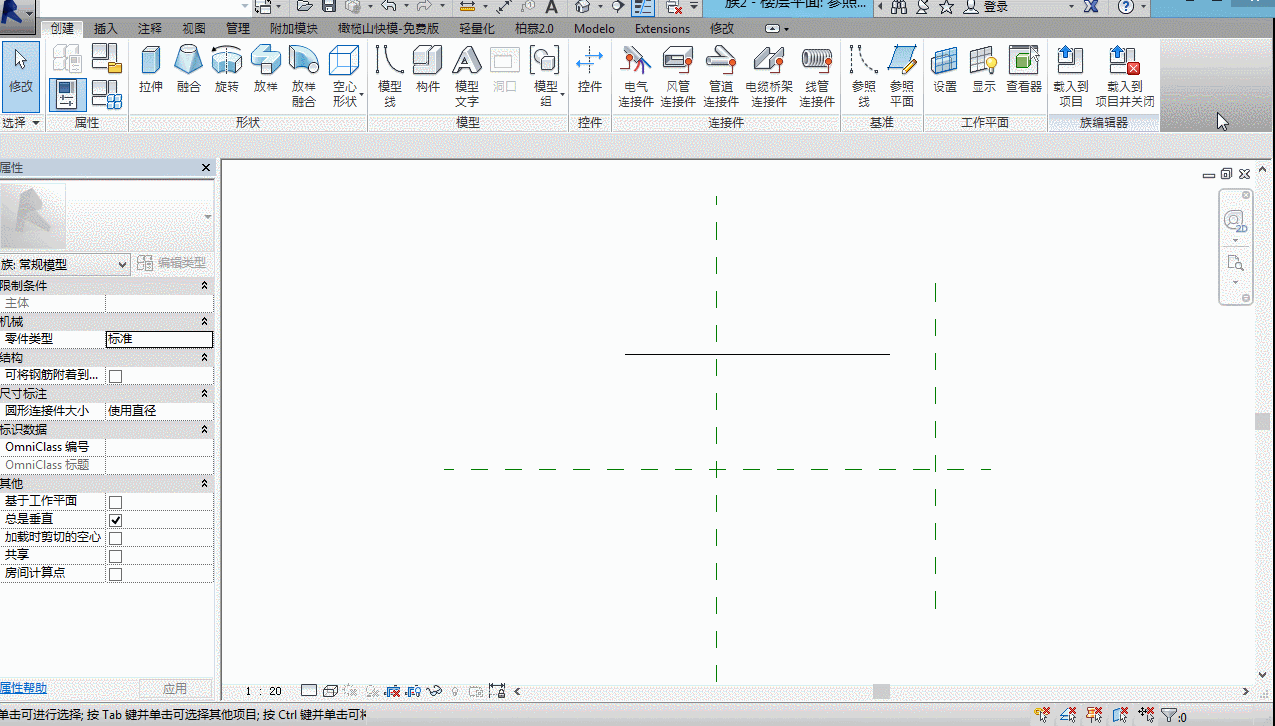
Task: Toggle 加载时剪切的空心 checkbox
Action: (x=115, y=538)
